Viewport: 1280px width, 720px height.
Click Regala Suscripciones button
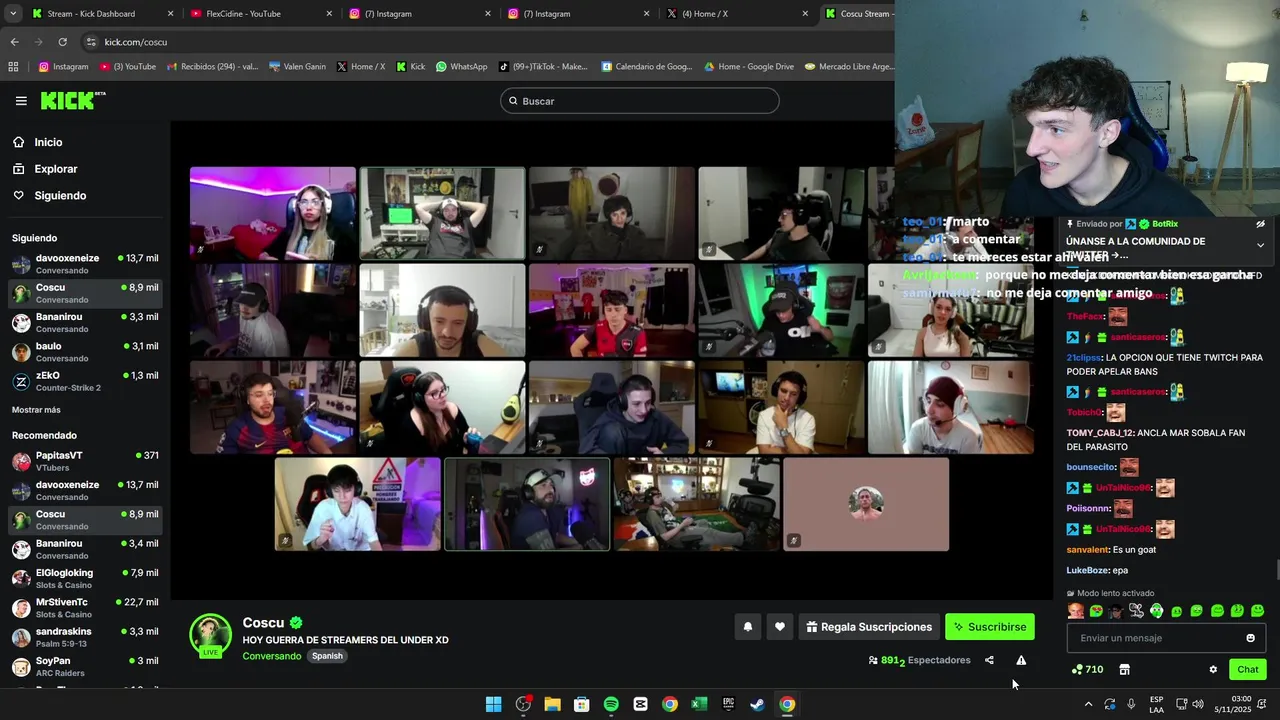pyautogui.click(x=869, y=627)
